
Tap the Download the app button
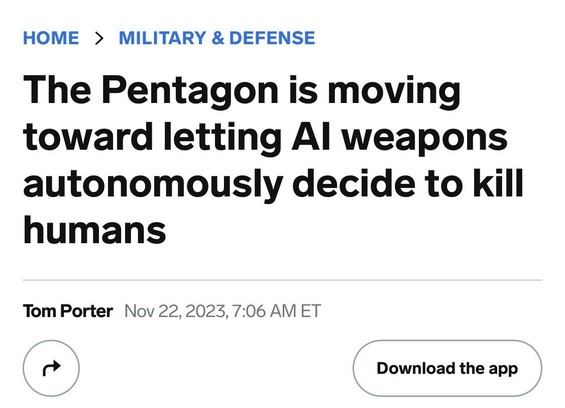point(447,368)
